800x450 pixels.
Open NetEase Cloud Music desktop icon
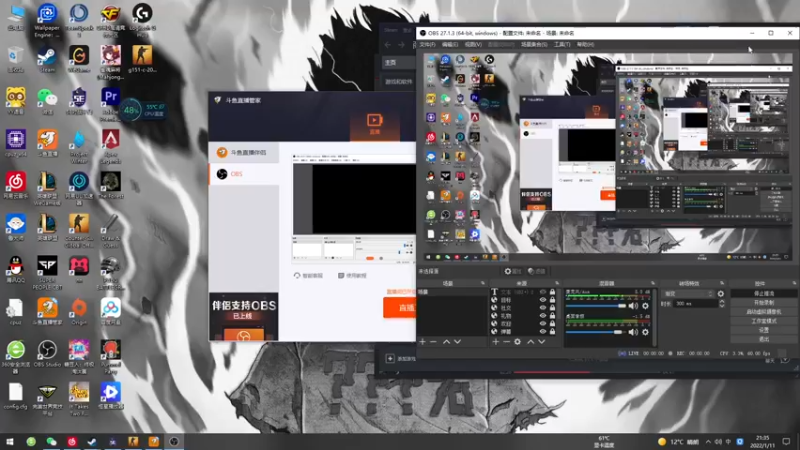tap(16, 185)
